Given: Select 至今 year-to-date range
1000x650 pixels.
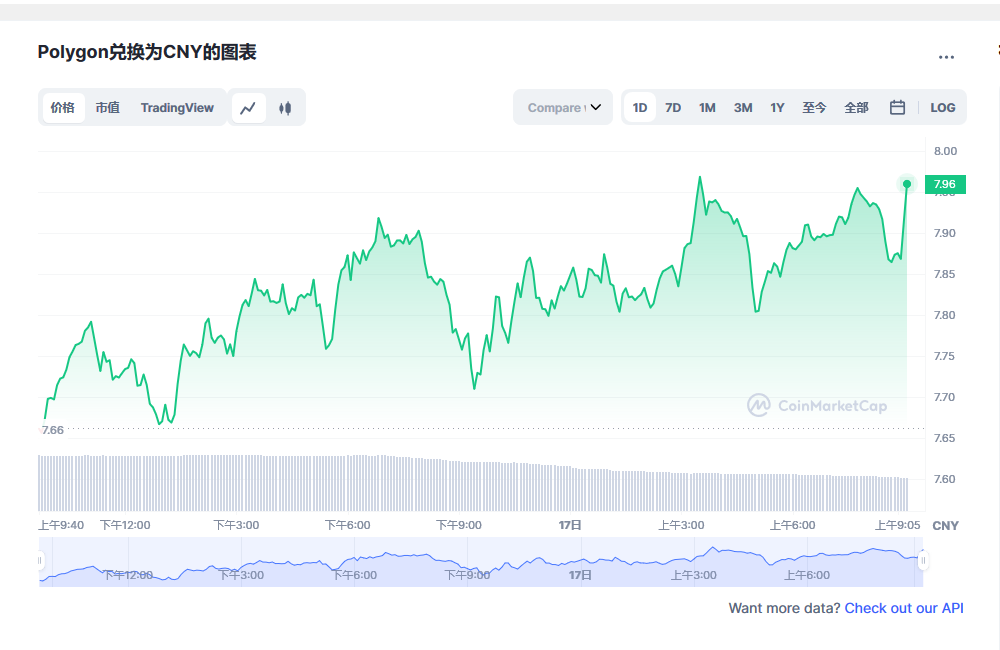Looking at the screenshot, I should click(814, 108).
